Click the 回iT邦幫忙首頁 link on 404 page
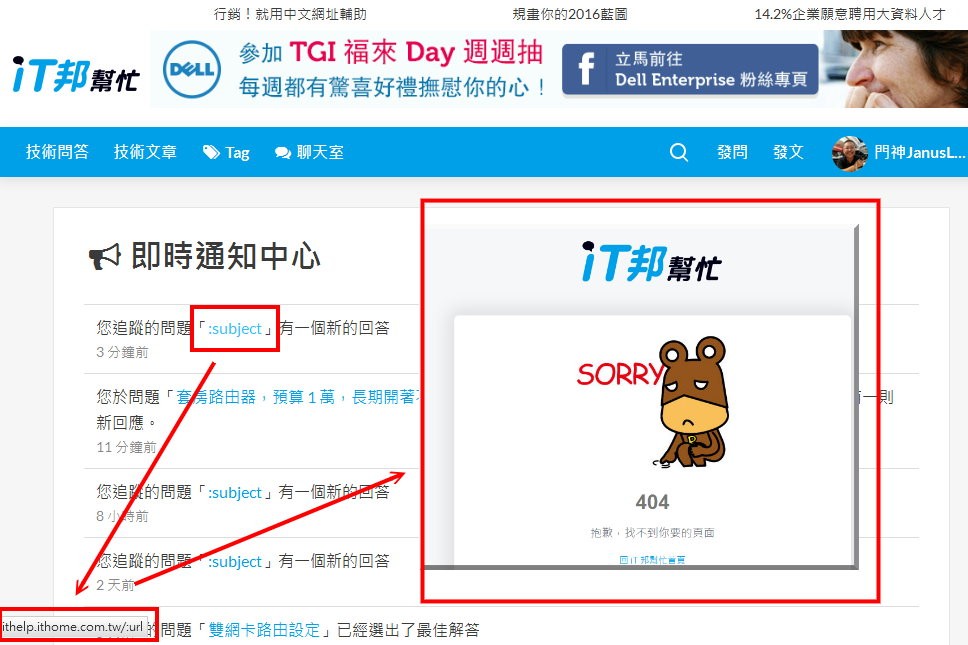 652,560
